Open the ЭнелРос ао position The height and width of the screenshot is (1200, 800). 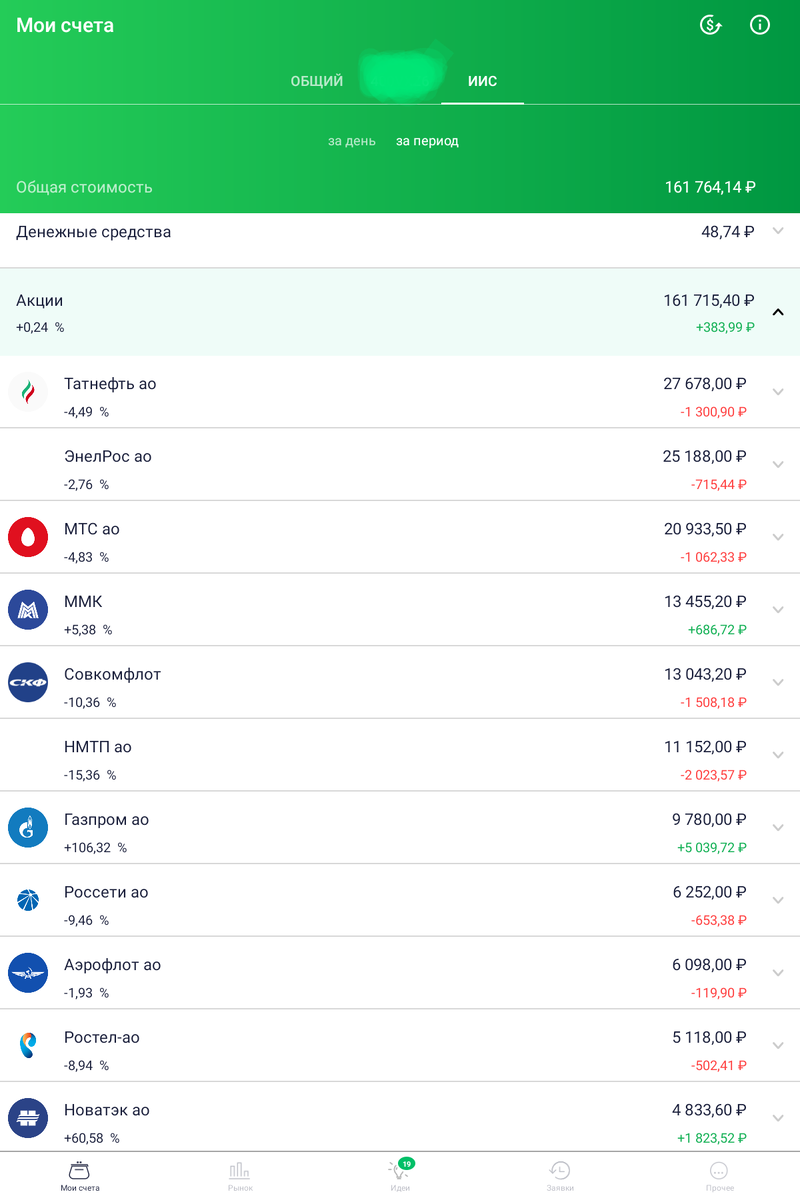pos(400,465)
